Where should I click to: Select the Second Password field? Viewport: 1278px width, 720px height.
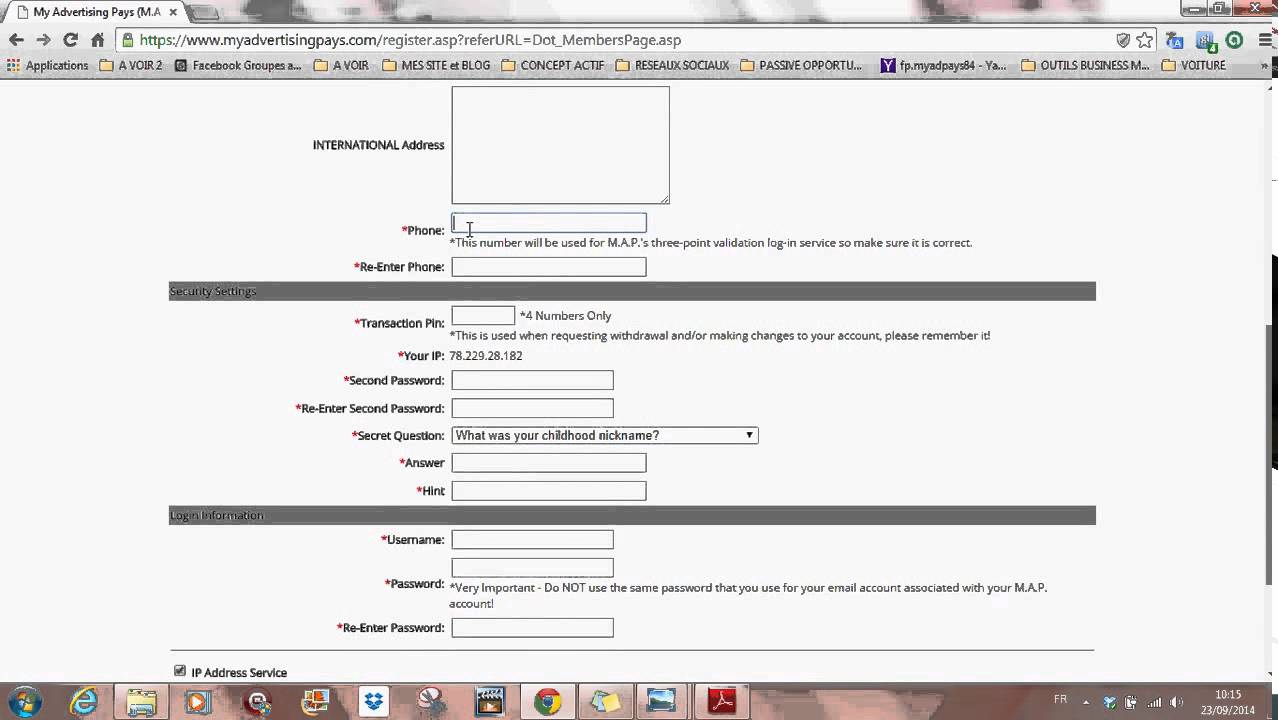[x=532, y=380]
